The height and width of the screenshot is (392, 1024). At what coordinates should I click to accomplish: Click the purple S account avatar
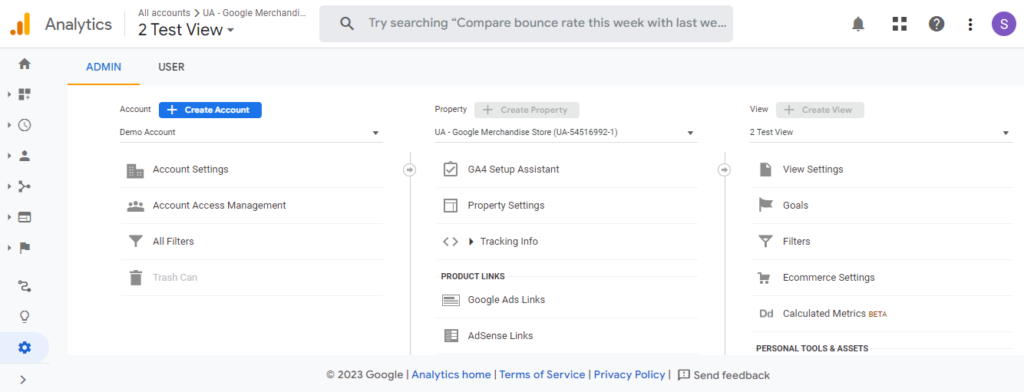tap(1004, 24)
